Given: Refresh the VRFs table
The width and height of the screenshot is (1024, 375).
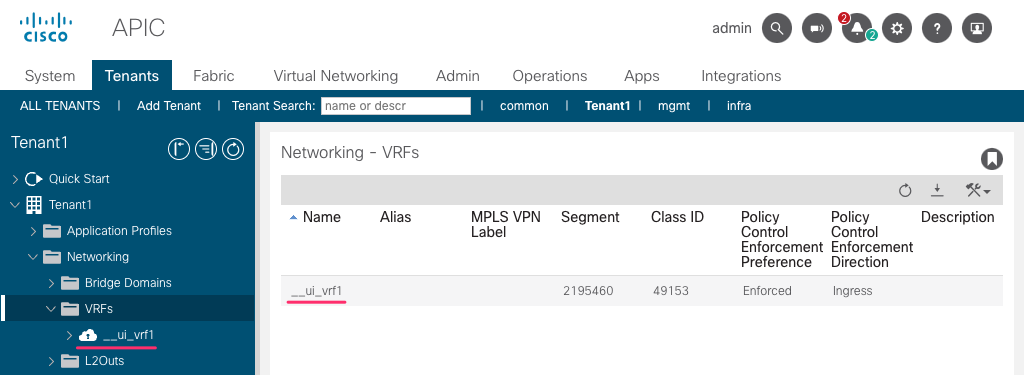Looking at the screenshot, I should tap(904, 190).
